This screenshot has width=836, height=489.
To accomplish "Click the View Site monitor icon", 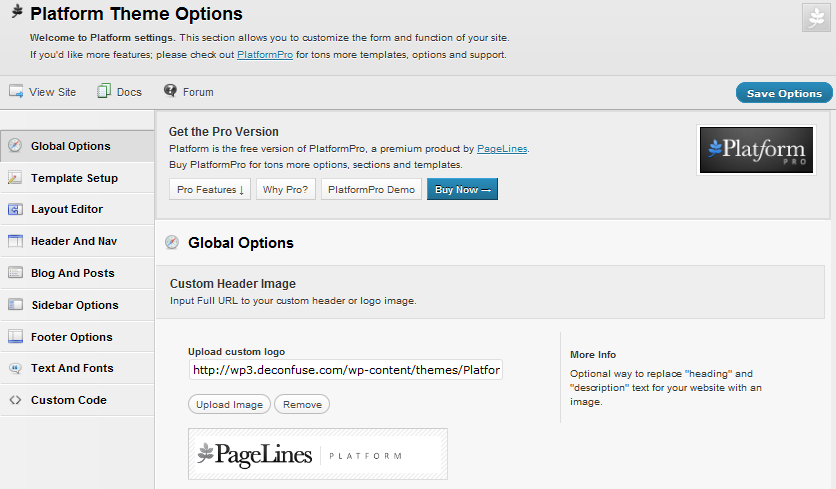I will [x=16, y=91].
